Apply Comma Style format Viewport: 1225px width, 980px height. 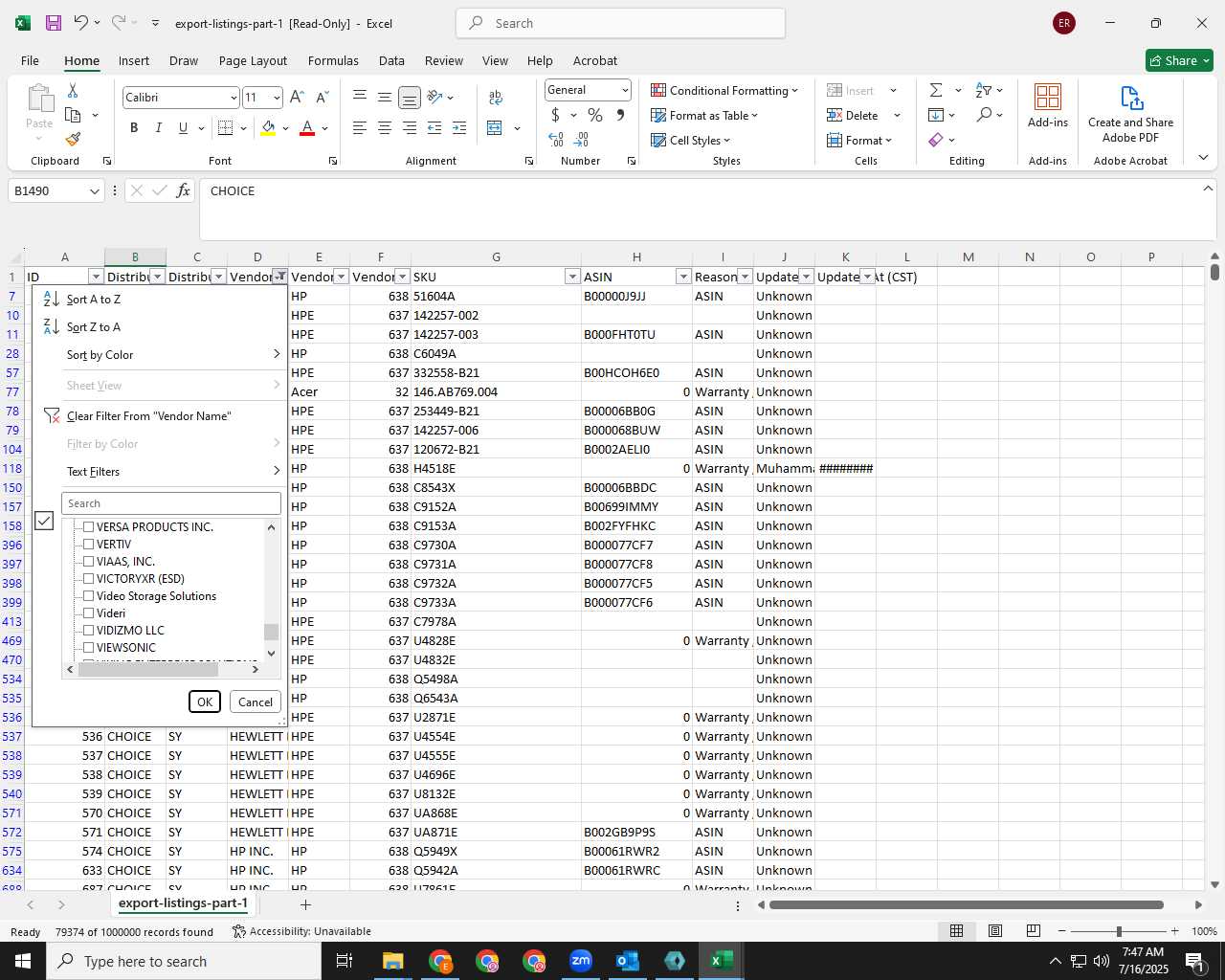620,115
